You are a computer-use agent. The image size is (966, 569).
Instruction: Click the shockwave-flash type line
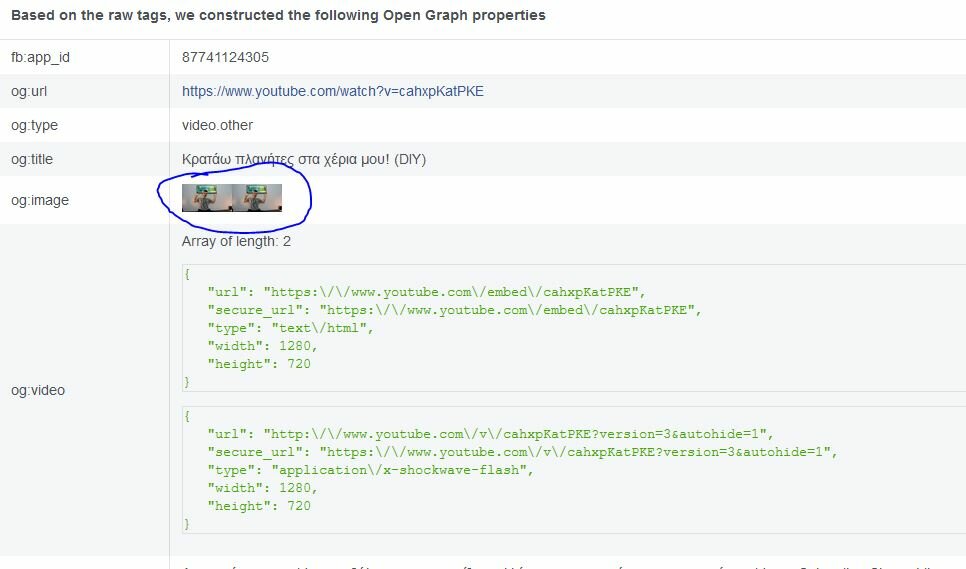point(370,470)
